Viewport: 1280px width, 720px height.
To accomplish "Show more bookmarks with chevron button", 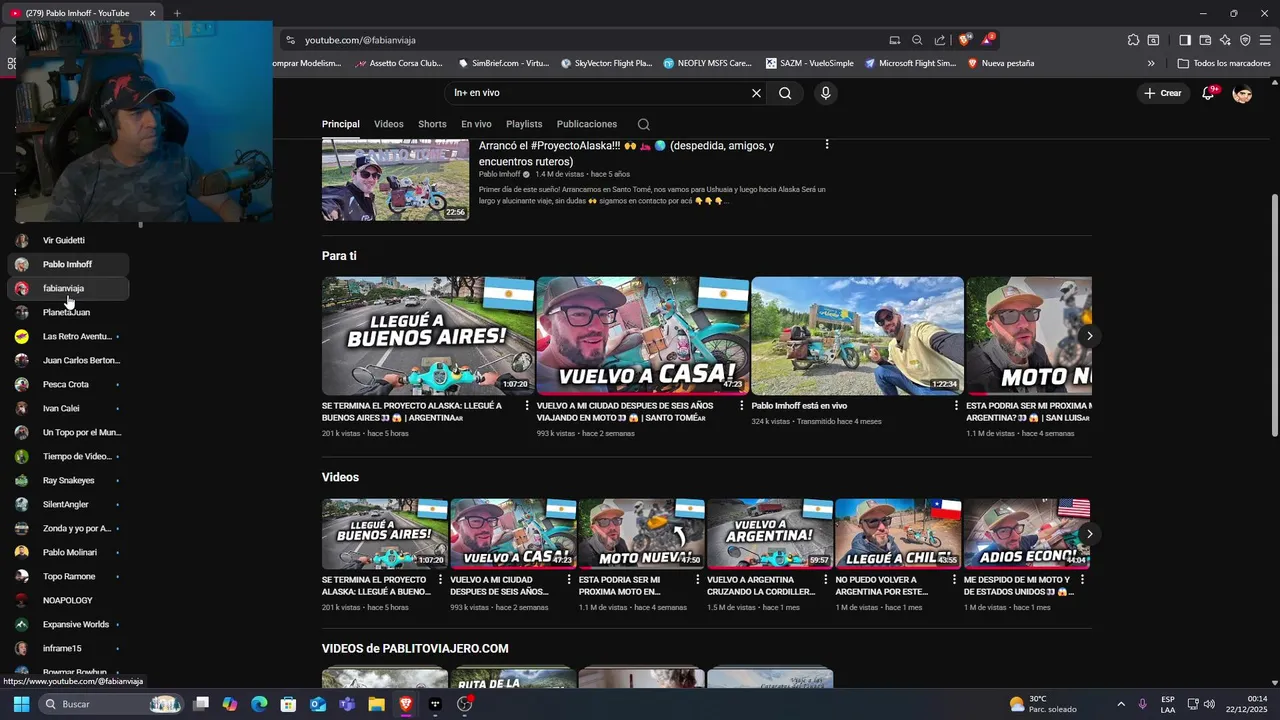I will [1151, 63].
